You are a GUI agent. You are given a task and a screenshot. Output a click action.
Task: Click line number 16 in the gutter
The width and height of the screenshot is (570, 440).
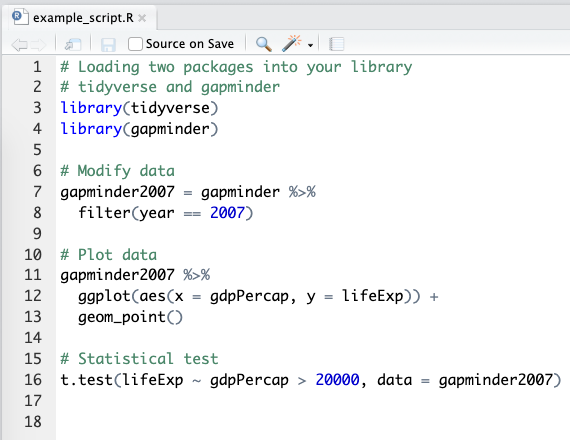33,380
